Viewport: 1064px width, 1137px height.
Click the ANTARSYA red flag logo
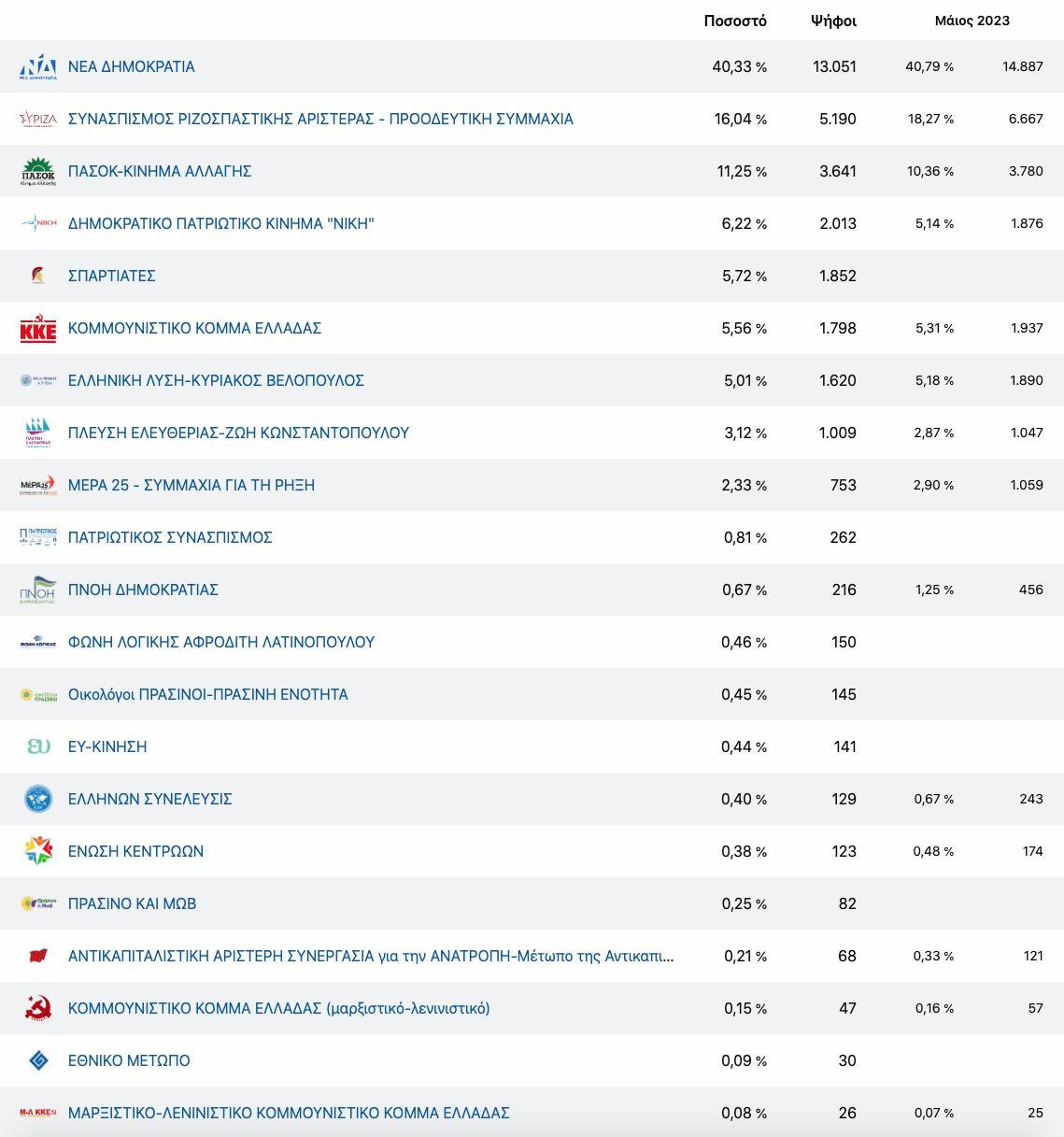point(38,956)
